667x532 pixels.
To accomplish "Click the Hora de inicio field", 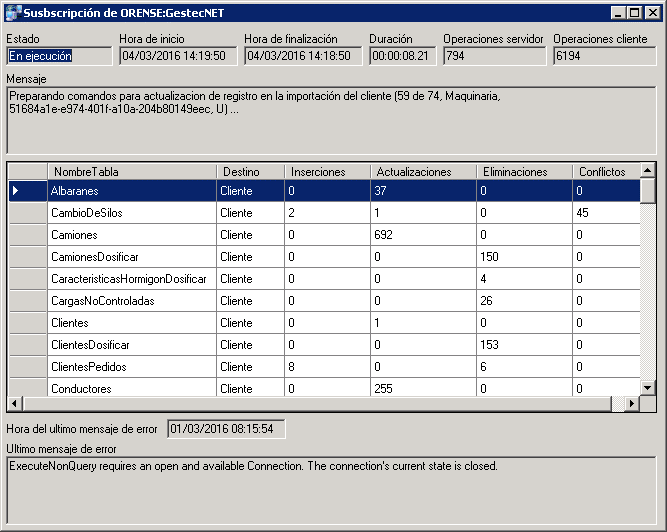I will point(178,56).
